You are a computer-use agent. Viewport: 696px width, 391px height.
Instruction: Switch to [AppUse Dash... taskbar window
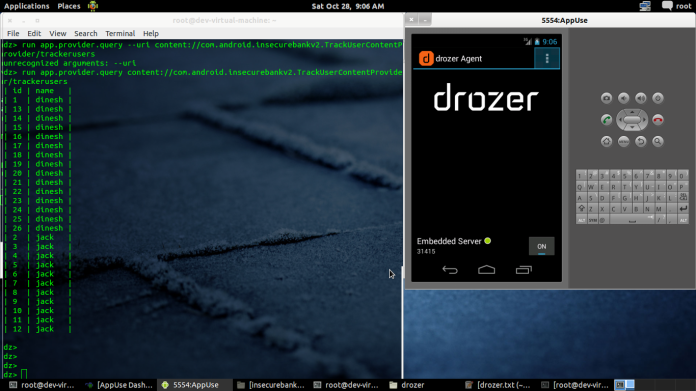[119, 385]
